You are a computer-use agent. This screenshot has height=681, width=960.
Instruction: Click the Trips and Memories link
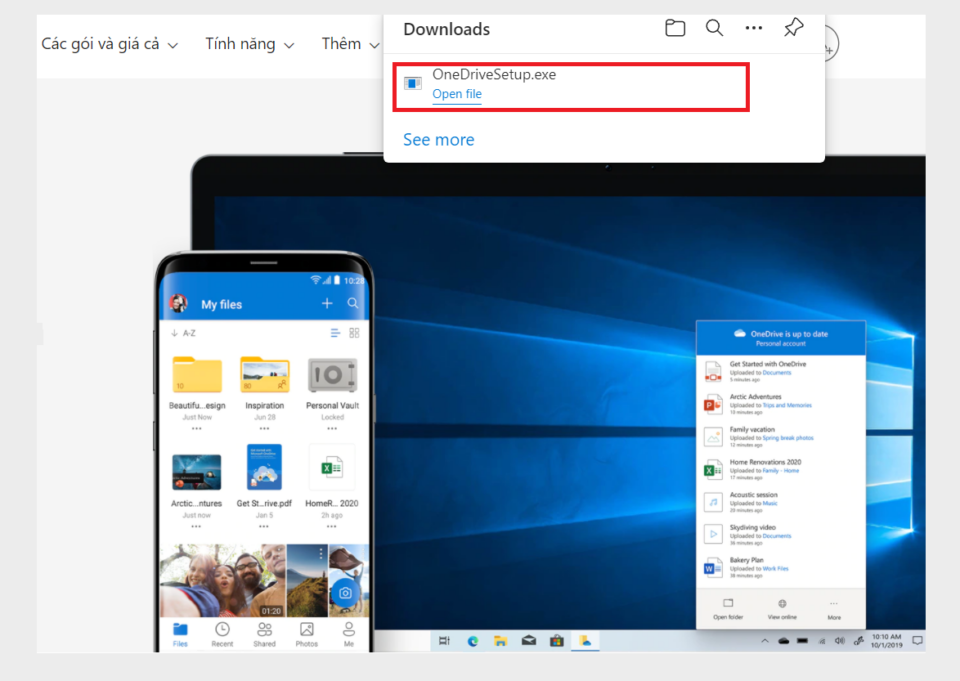(x=787, y=405)
